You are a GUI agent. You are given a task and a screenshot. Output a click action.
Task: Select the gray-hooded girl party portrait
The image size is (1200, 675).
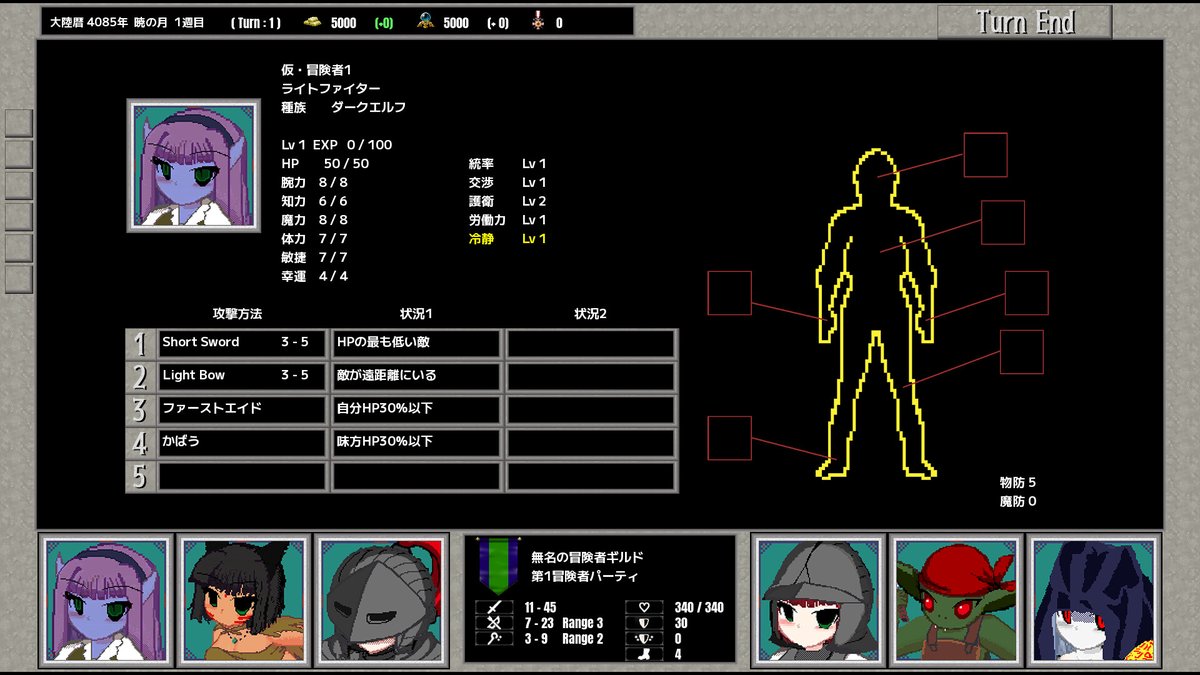coord(819,600)
